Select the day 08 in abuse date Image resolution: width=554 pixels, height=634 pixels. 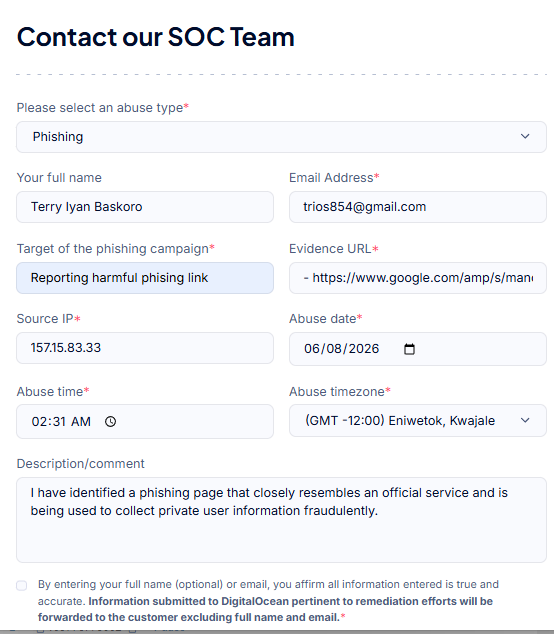tap(334, 349)
